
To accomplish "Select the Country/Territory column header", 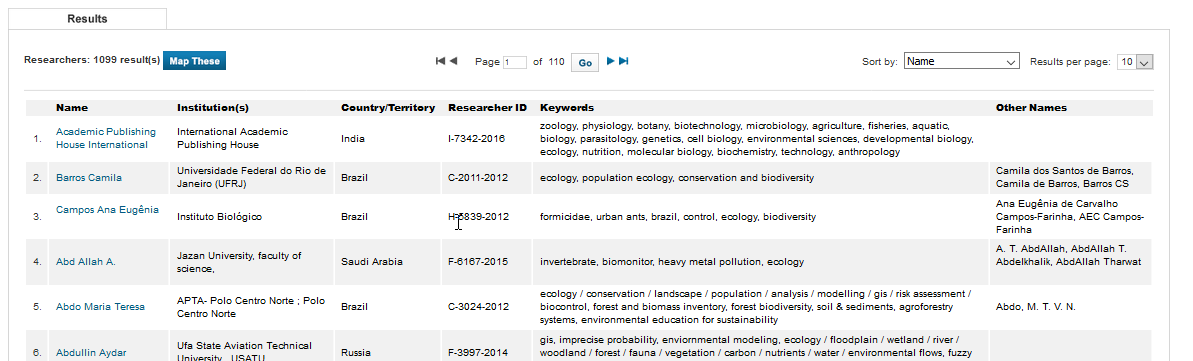I will pyautogui.click(x=388, y=107).
